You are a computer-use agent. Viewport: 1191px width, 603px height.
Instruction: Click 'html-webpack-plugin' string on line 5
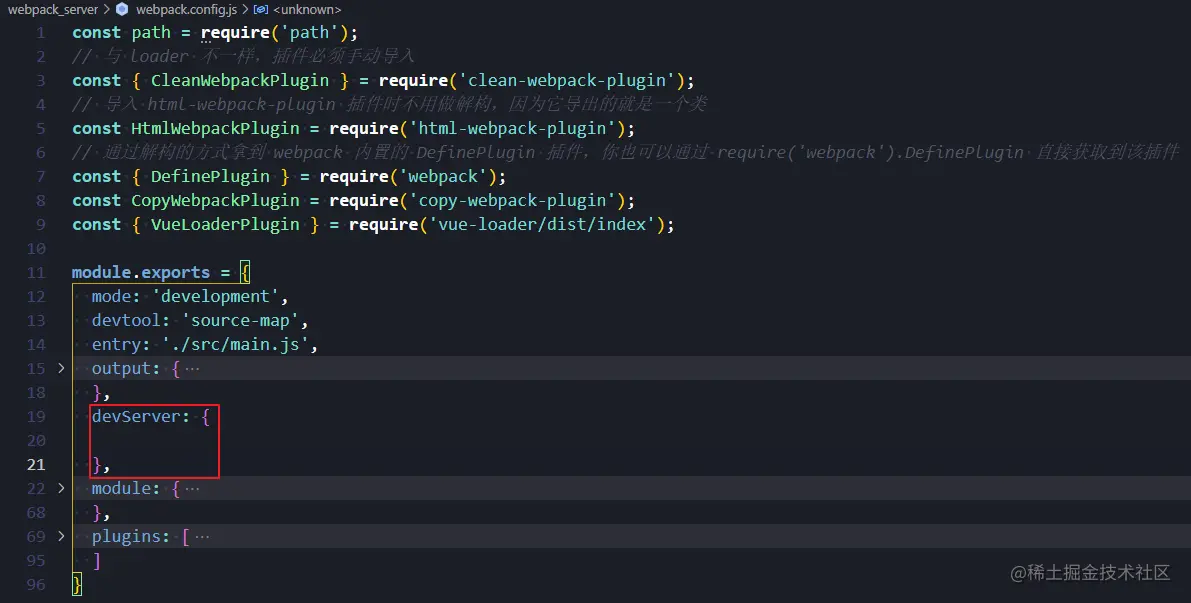point(512,128)
